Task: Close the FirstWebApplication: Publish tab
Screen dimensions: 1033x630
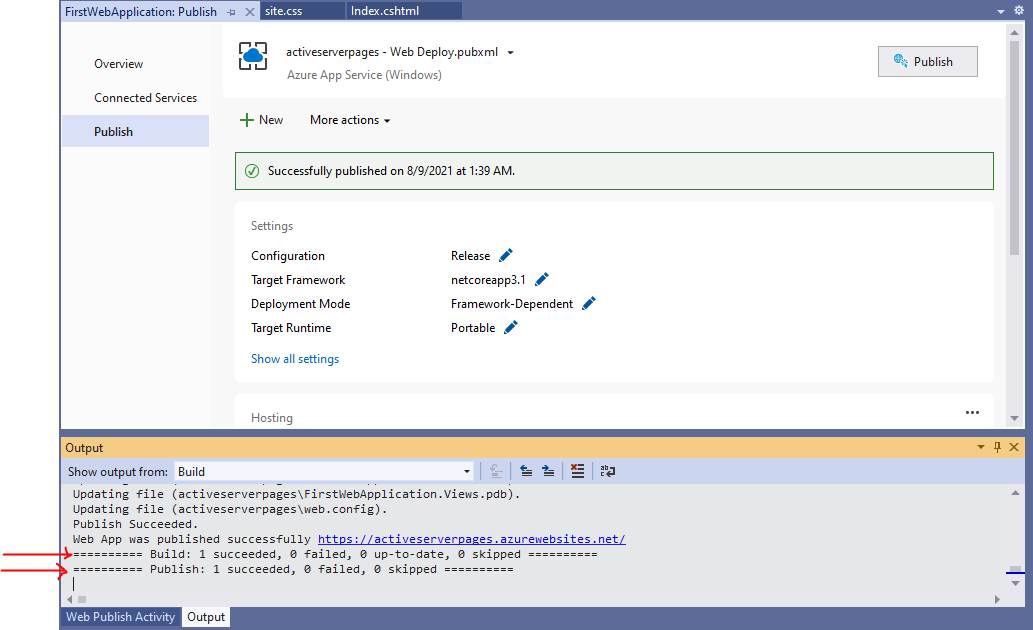Action: [x=250, y=12]
